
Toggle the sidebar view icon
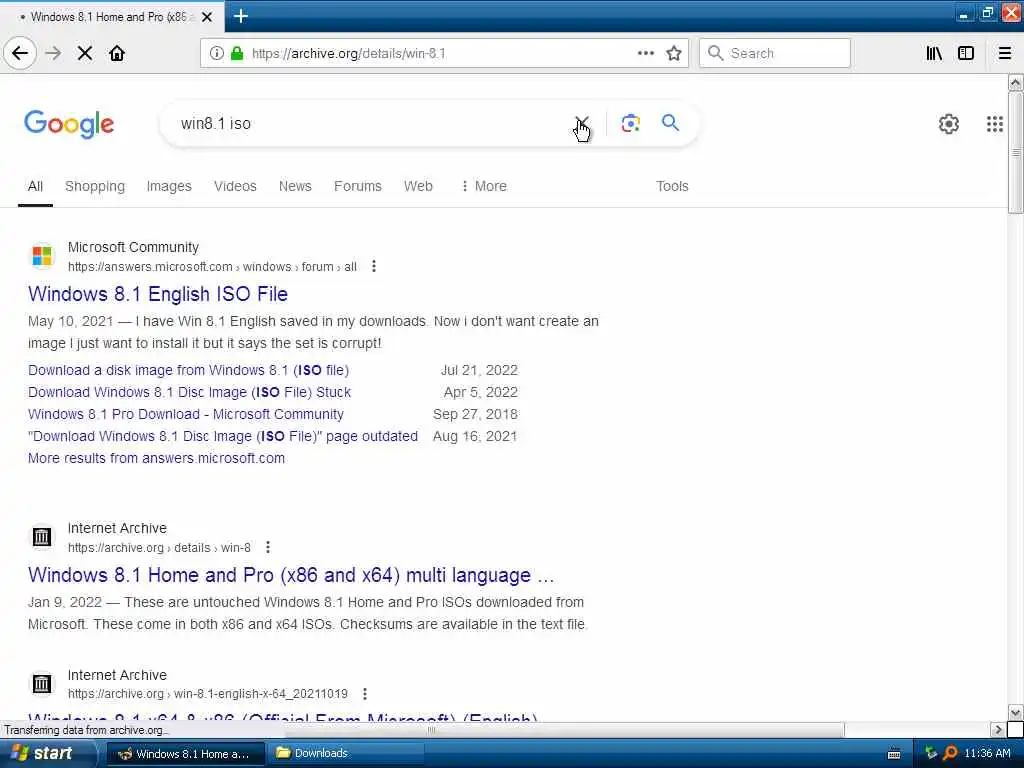coord(966,53)
